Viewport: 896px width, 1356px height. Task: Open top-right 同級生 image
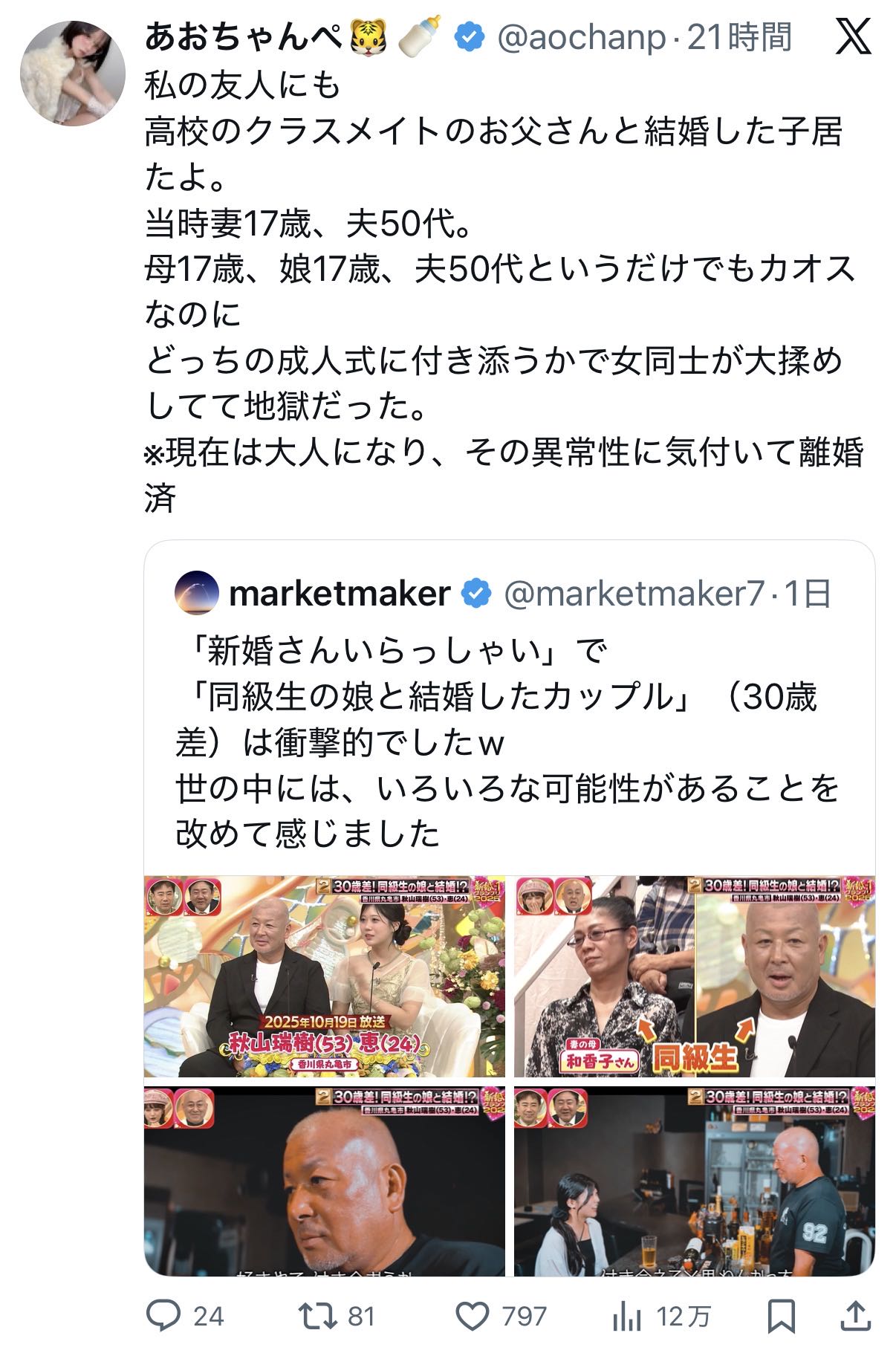pyautogui.click(x=695, y=976)
